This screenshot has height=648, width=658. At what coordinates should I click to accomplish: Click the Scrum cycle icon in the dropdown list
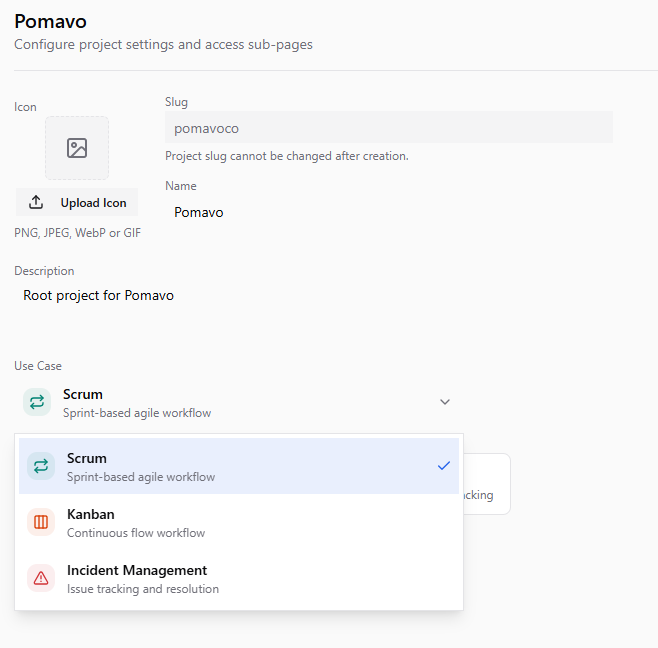[41, 466]
